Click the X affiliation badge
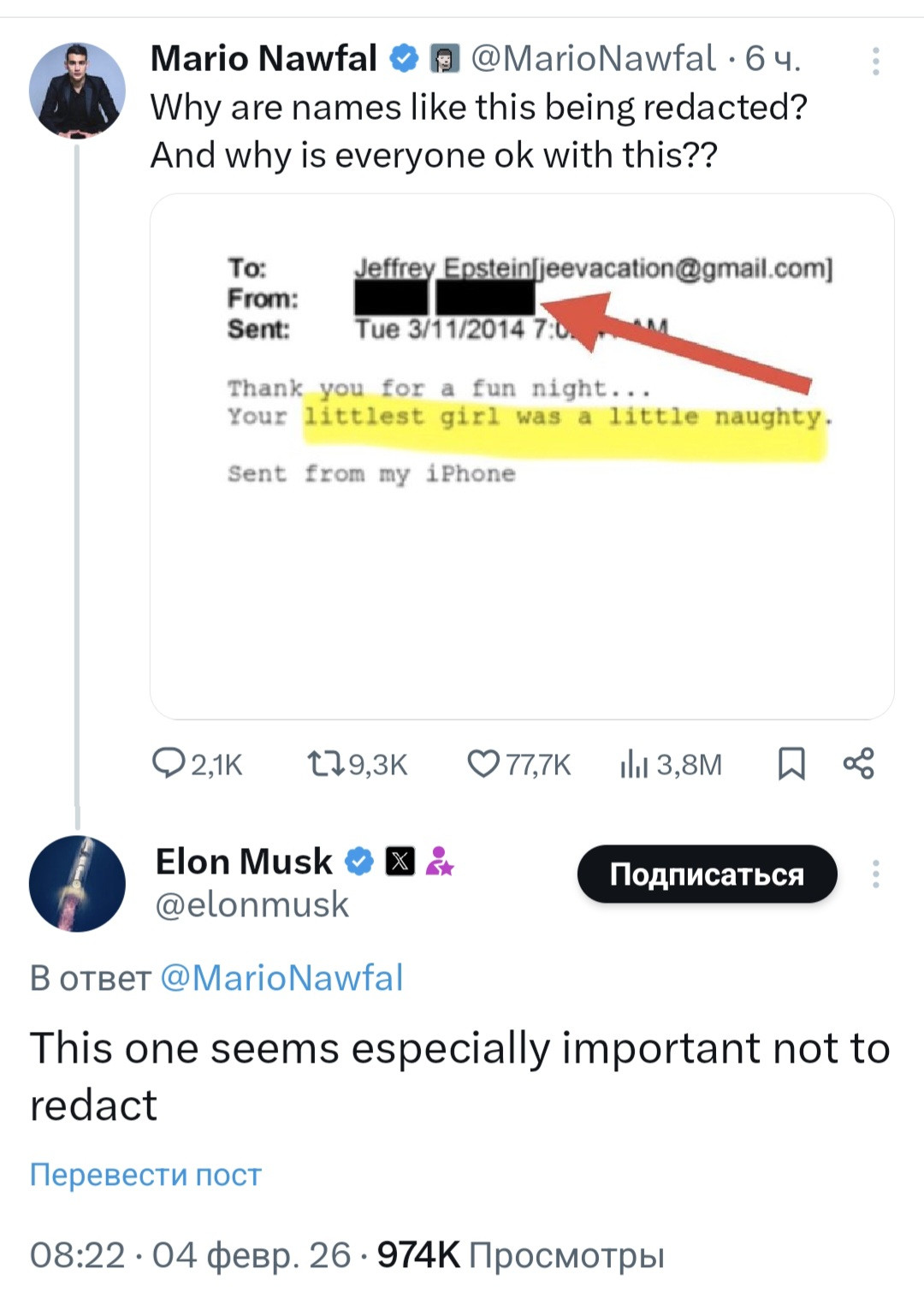924x1304 pixels. click(x=400, y=861)
